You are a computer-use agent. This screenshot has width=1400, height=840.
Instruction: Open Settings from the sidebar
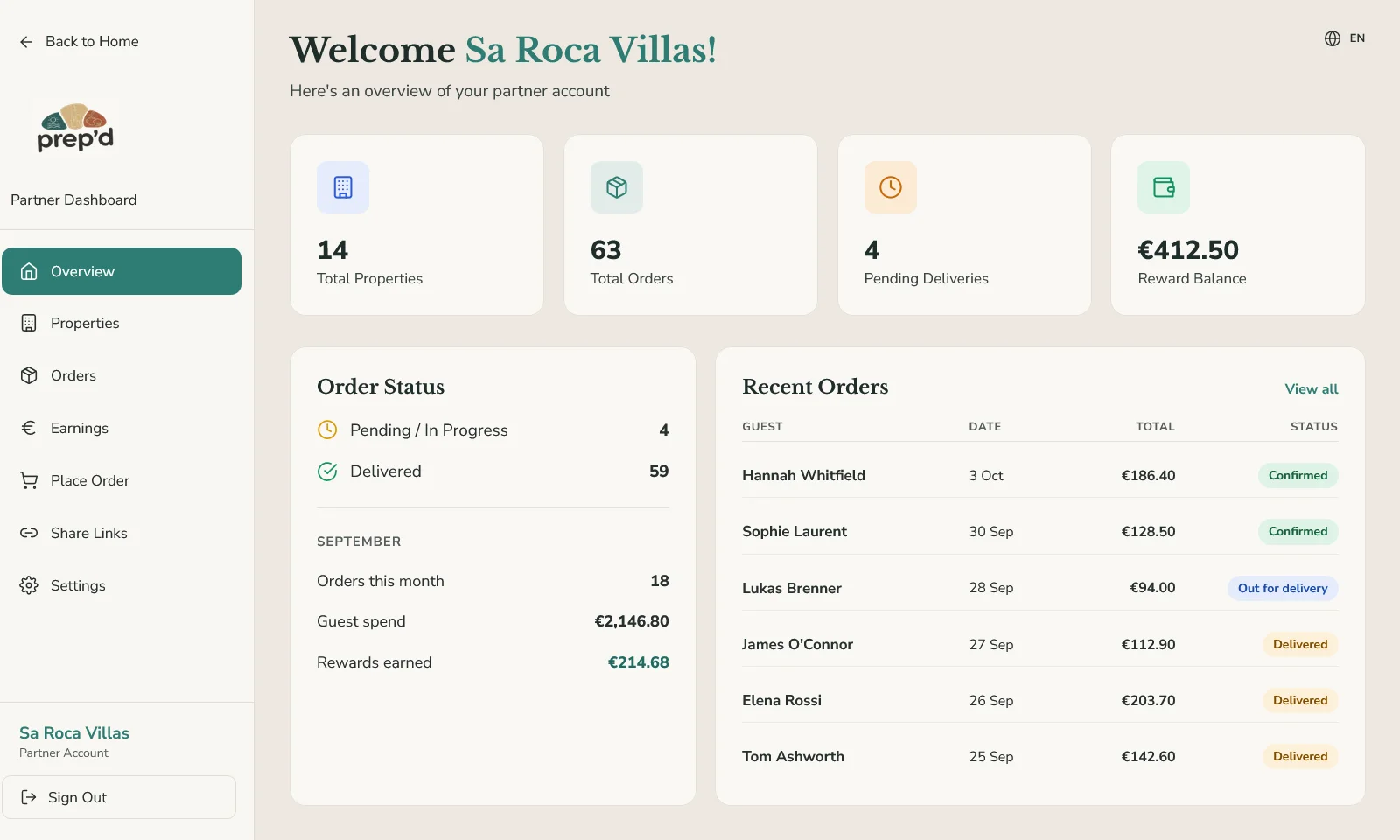(122, 585)
